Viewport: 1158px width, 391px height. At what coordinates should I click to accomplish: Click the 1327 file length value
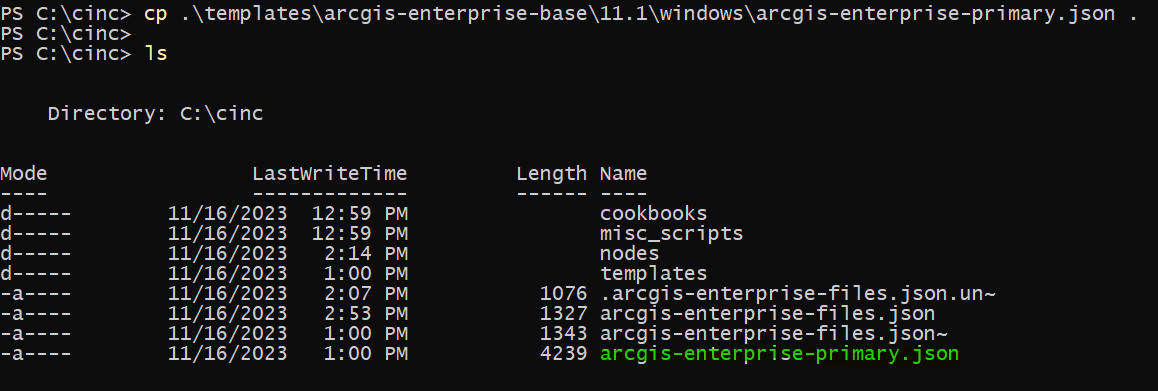point(563,313)
